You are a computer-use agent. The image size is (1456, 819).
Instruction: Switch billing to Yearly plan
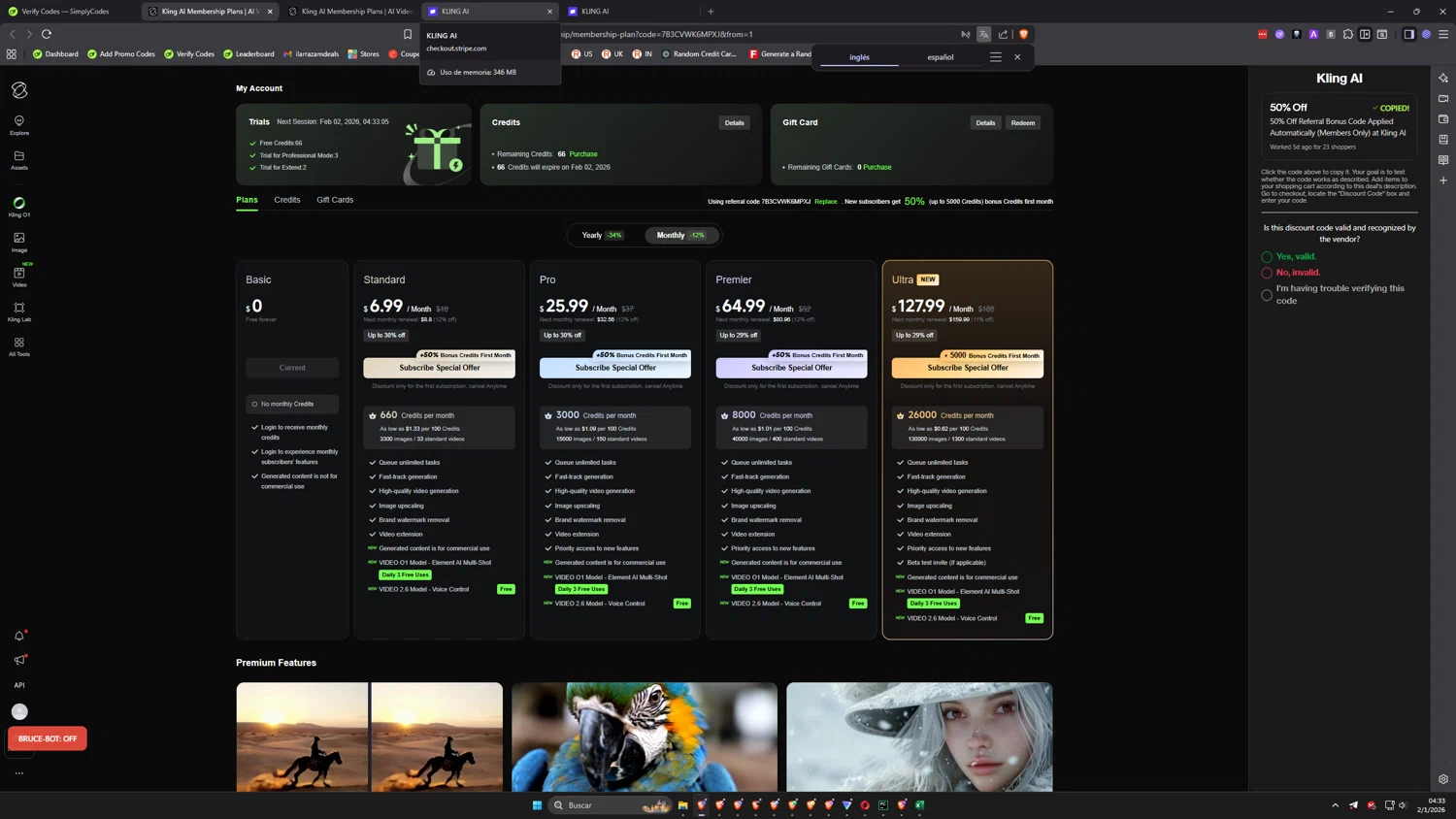point(601,235)
